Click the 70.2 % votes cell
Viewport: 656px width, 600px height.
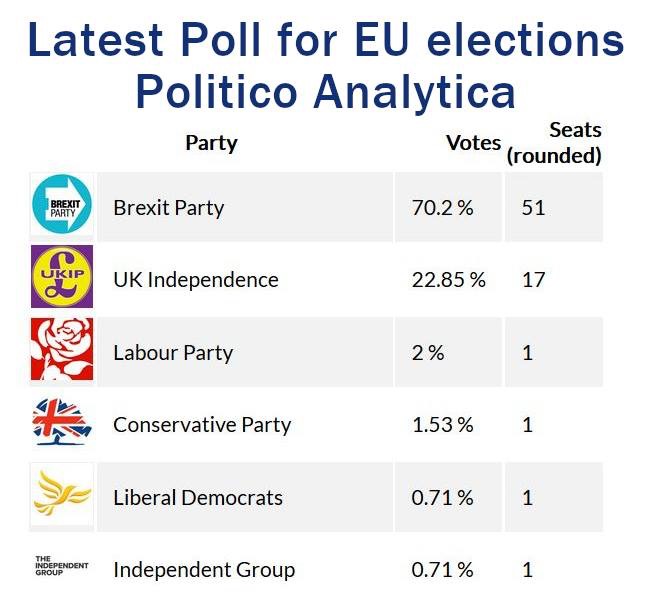[442, 208]
